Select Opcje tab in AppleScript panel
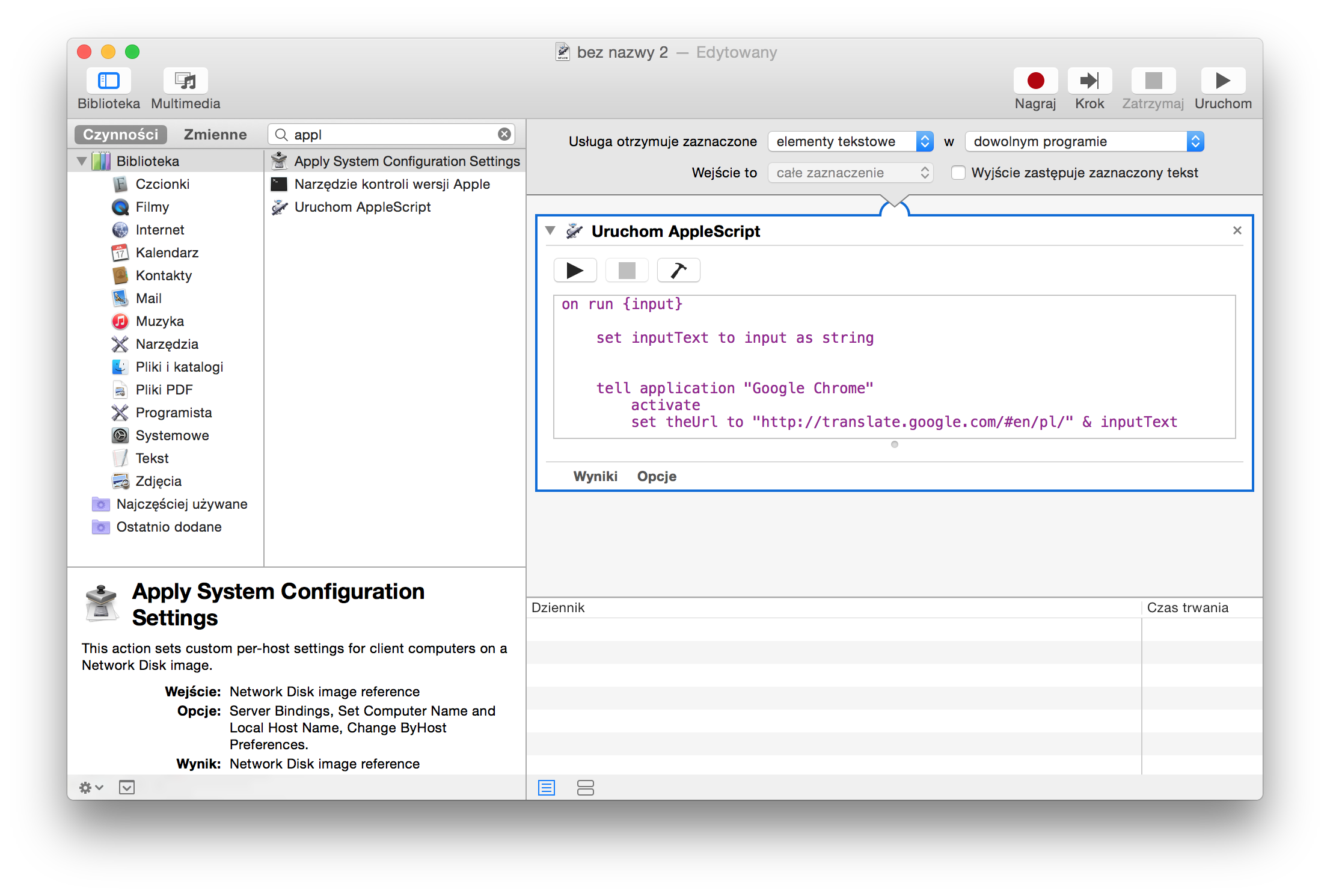The width and height of the screenshot is (1330, 896). 657,476
